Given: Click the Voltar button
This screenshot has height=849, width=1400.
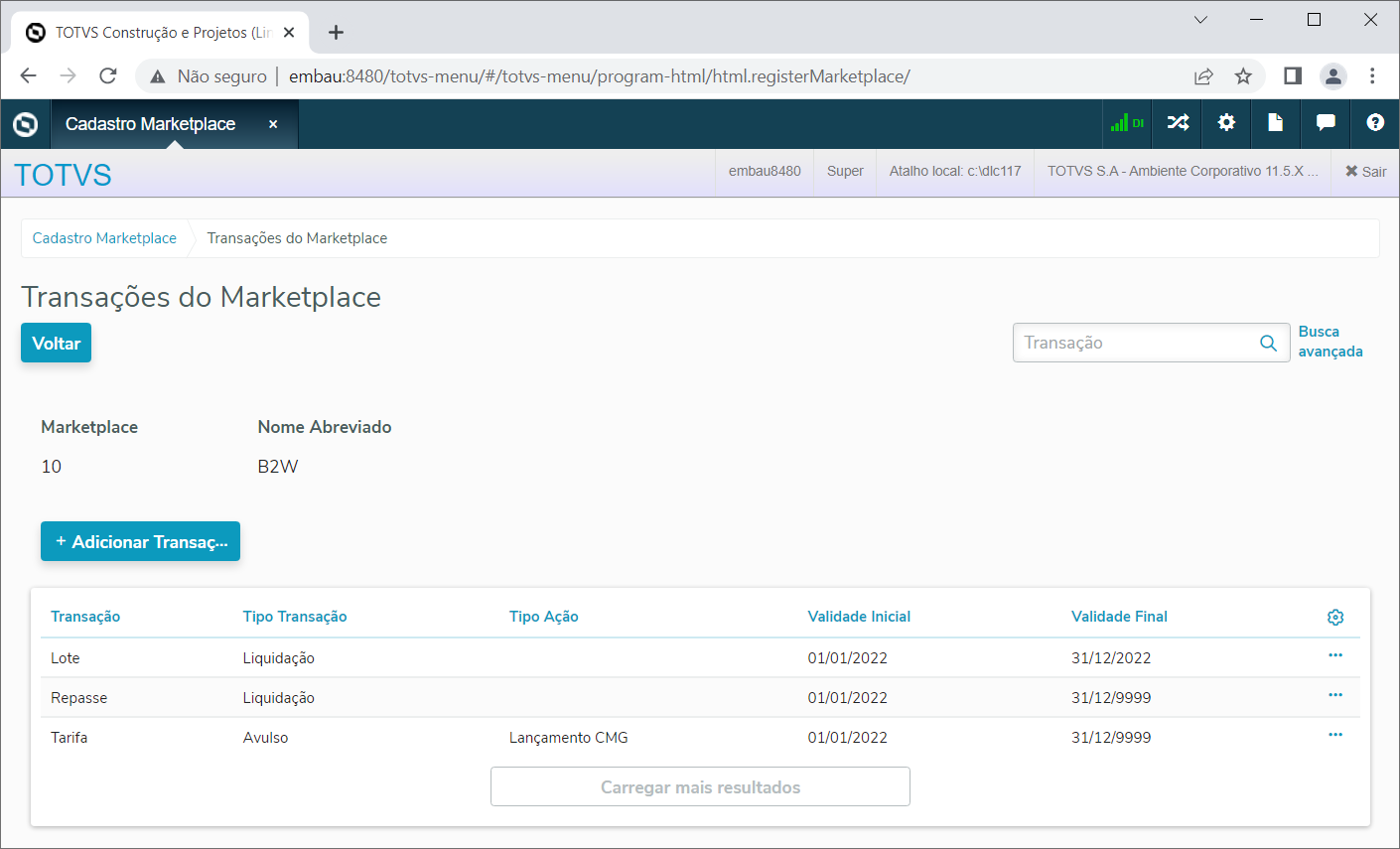Looking at the screenshot, I should 56,343.
